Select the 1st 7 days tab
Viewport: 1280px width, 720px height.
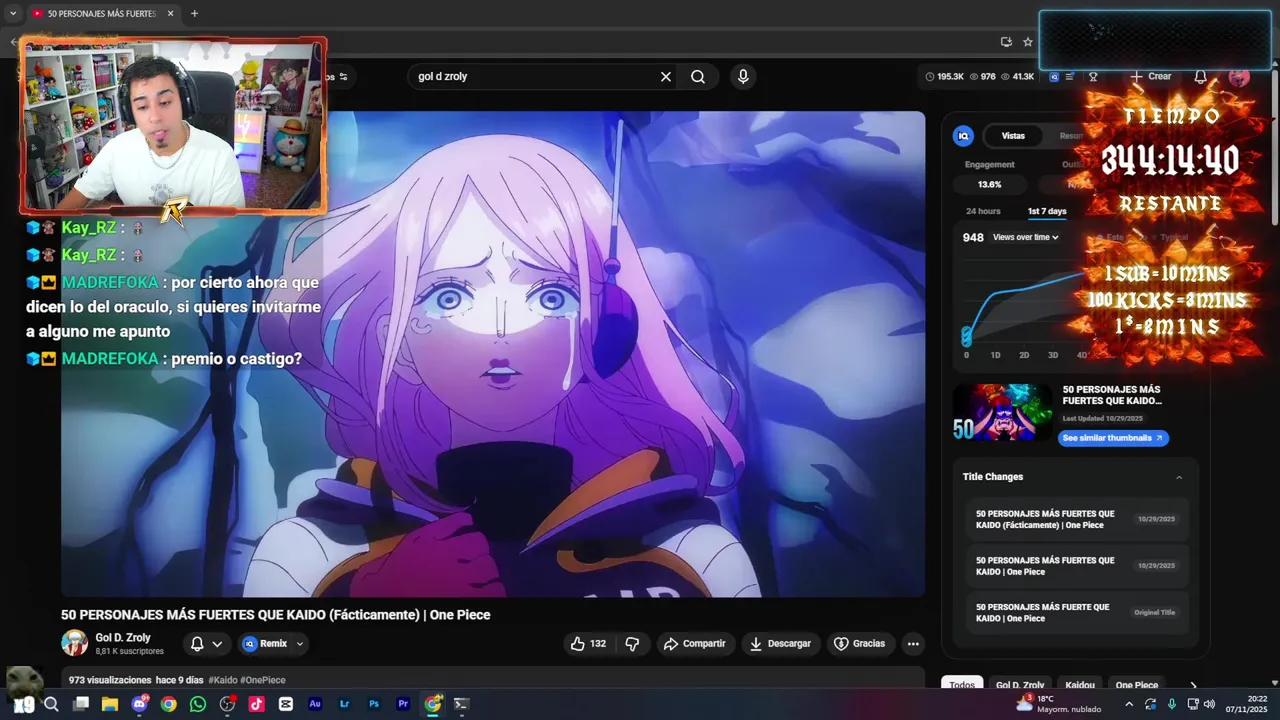point(1047,211)
